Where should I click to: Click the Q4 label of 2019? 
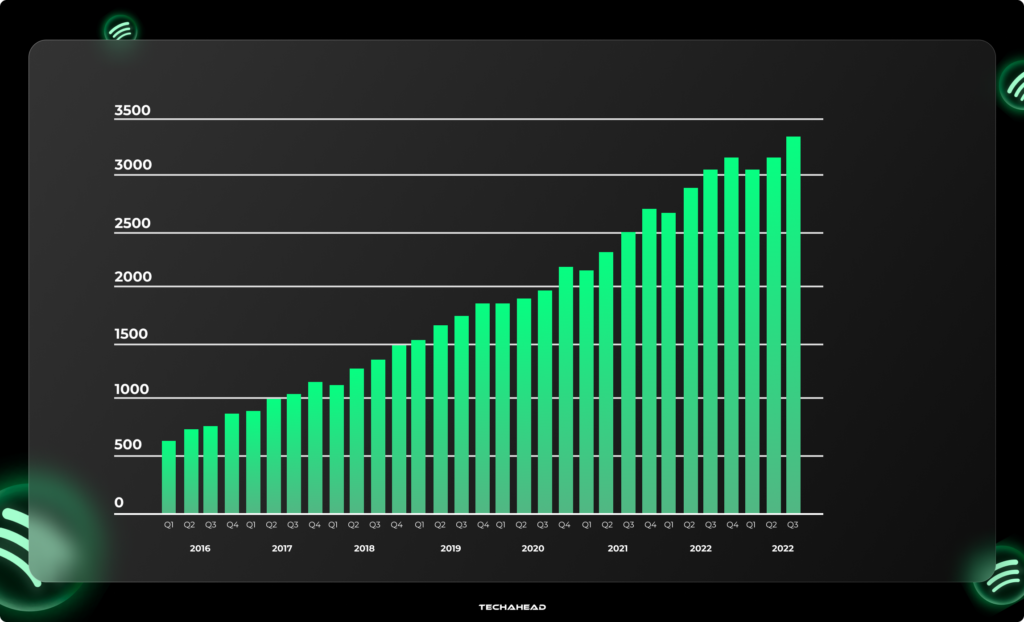(483, 525)
